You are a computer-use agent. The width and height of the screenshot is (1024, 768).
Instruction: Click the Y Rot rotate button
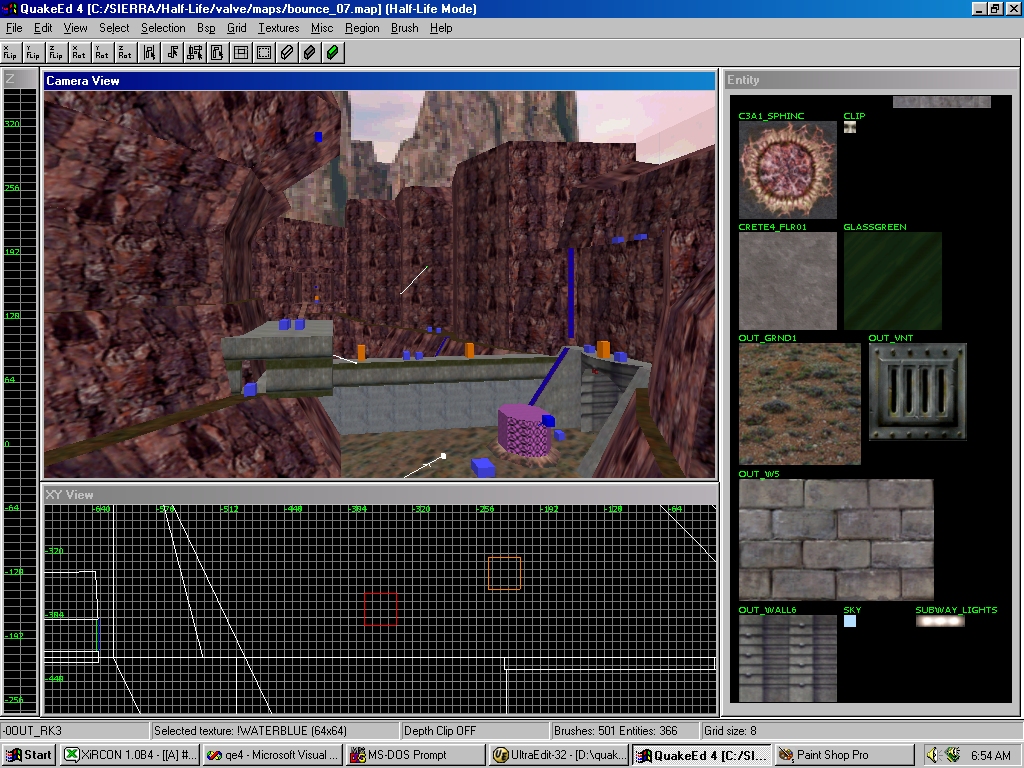point(102,52)
